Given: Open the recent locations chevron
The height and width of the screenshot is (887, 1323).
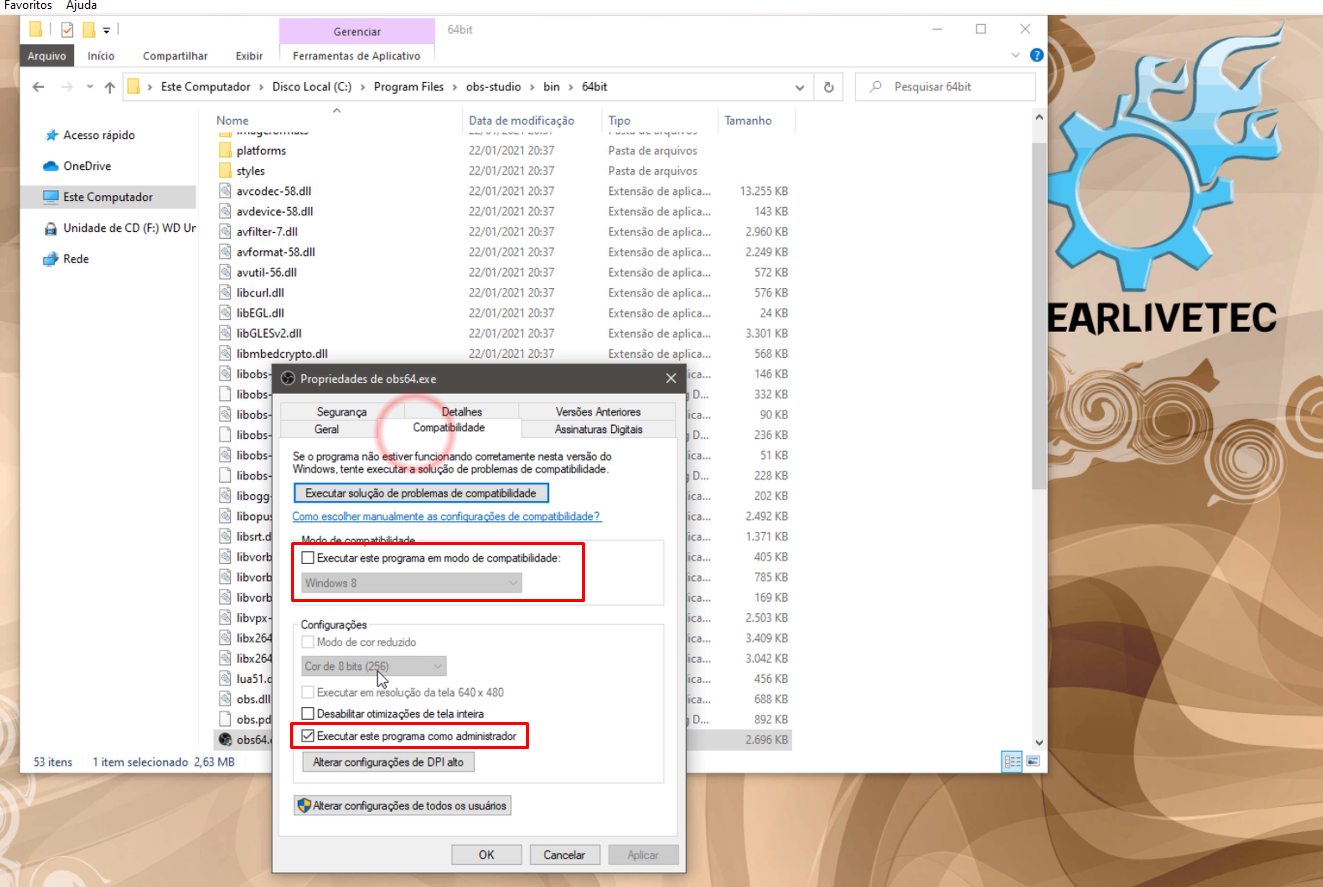Looking at the screenshot, I should (x=88, y=87).
